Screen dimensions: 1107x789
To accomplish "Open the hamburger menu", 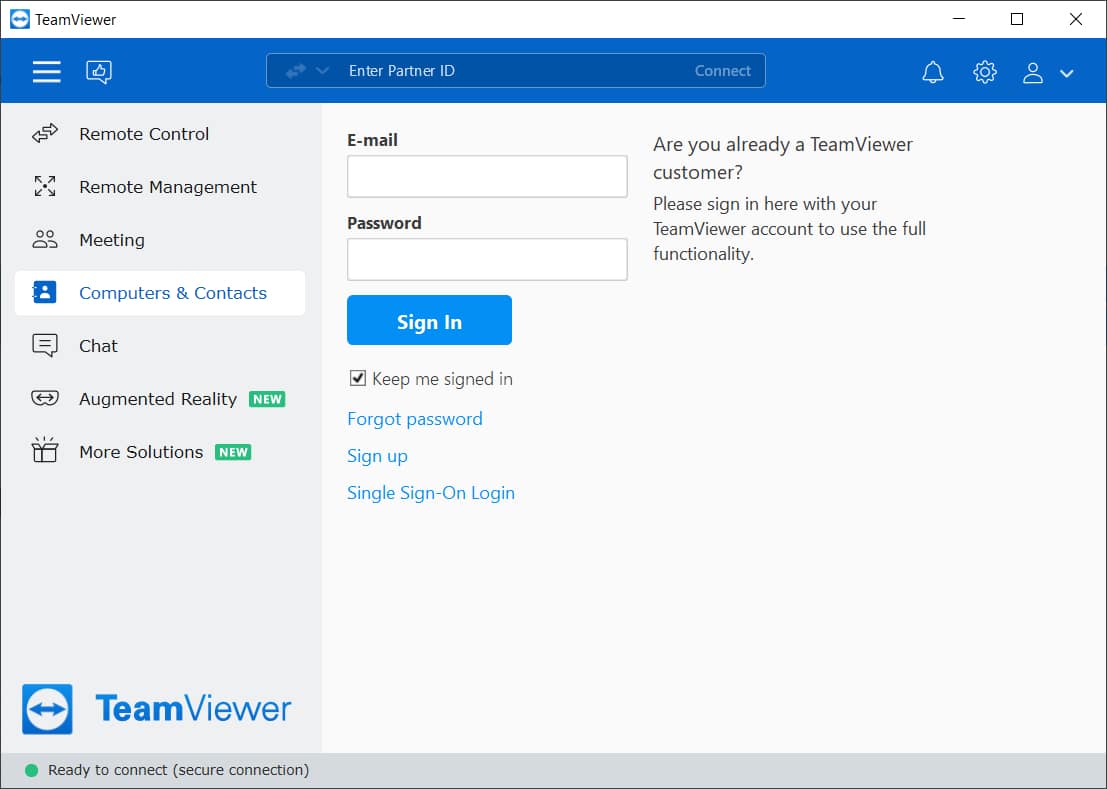I will [47, 71].
